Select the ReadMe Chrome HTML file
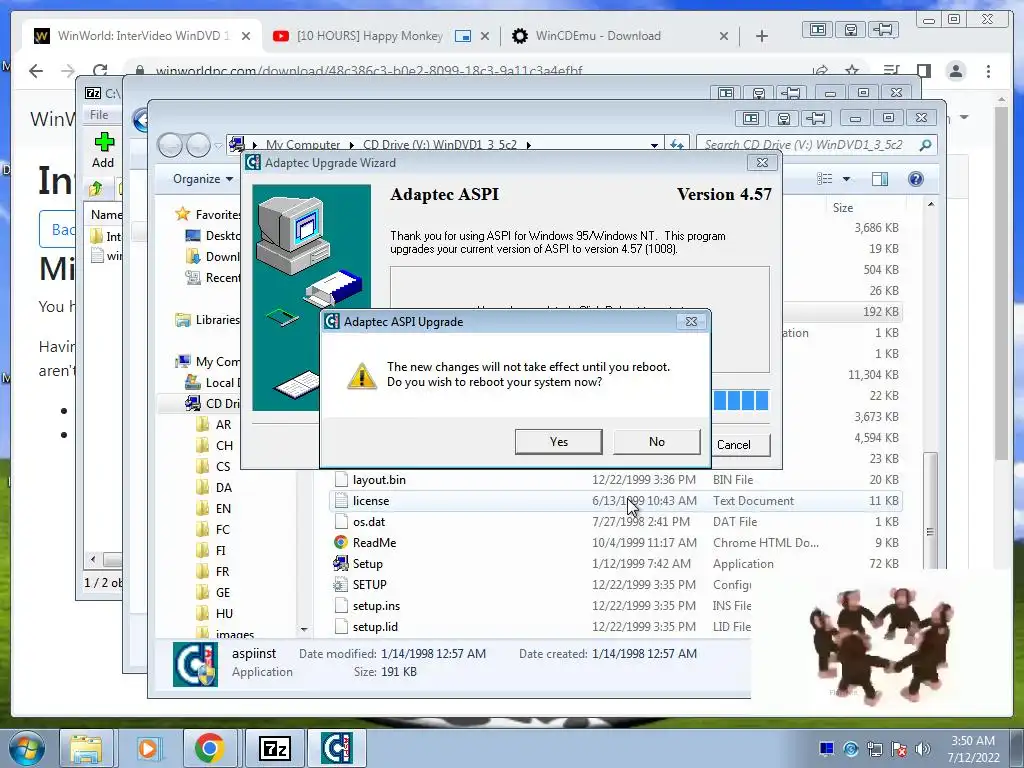Screen dimensions: 1024x768 click(615, 543)
